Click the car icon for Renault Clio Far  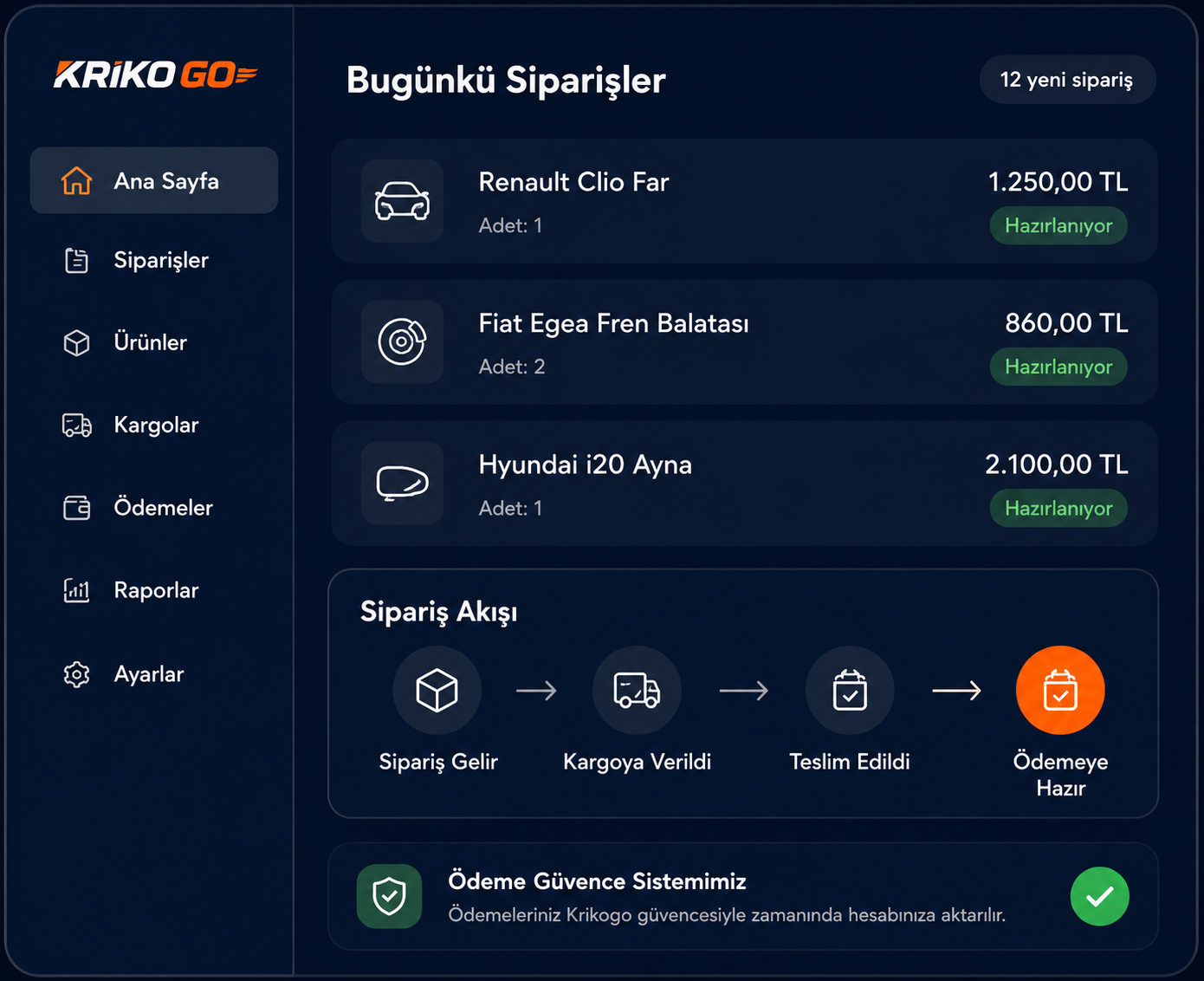point(402,201)
